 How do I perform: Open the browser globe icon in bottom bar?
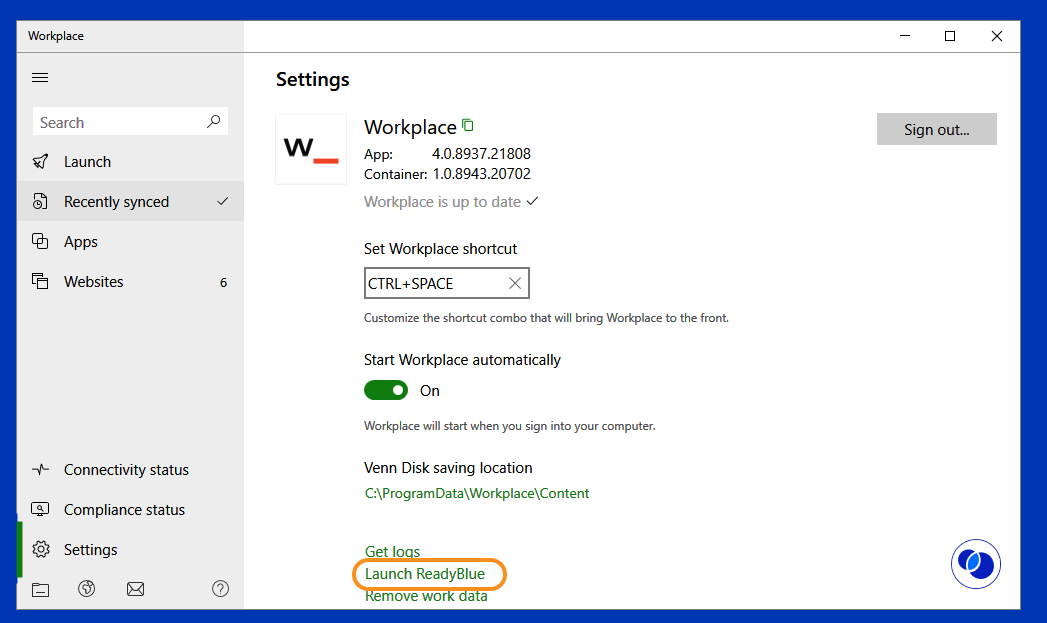pyautogui.click(x=87, y=589)
